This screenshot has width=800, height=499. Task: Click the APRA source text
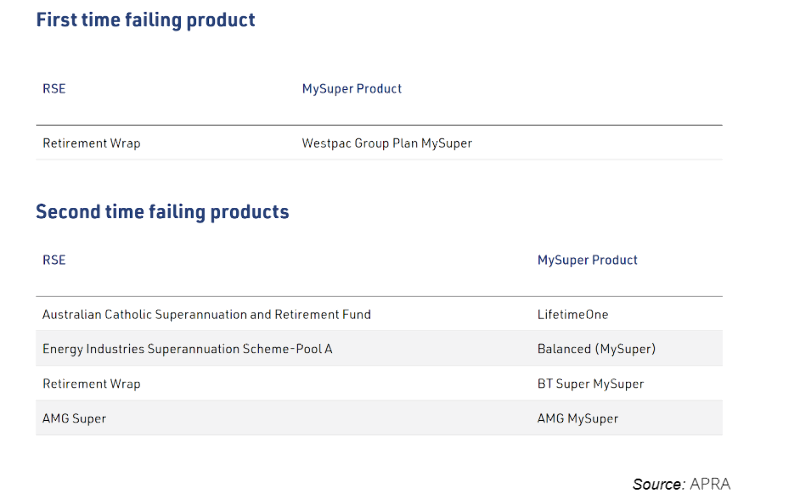tap(710, 484)
